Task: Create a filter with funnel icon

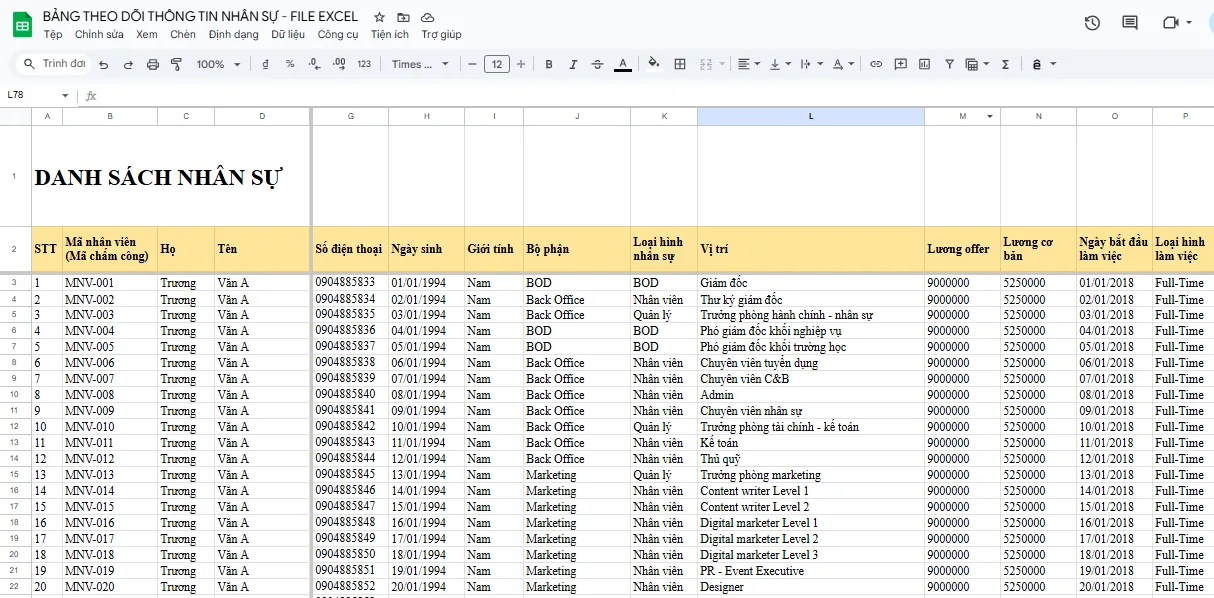Action: [x=949, y=64]
